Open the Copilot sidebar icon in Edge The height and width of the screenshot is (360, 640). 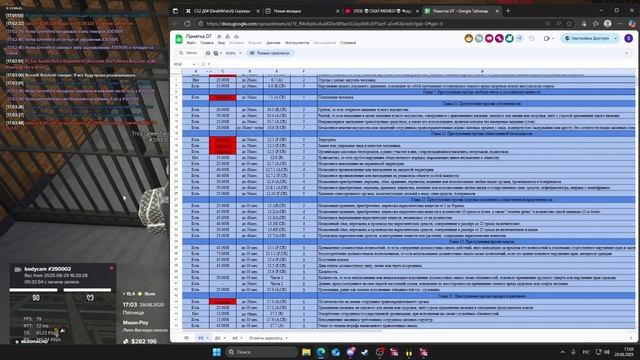click(x=632, y=24)
